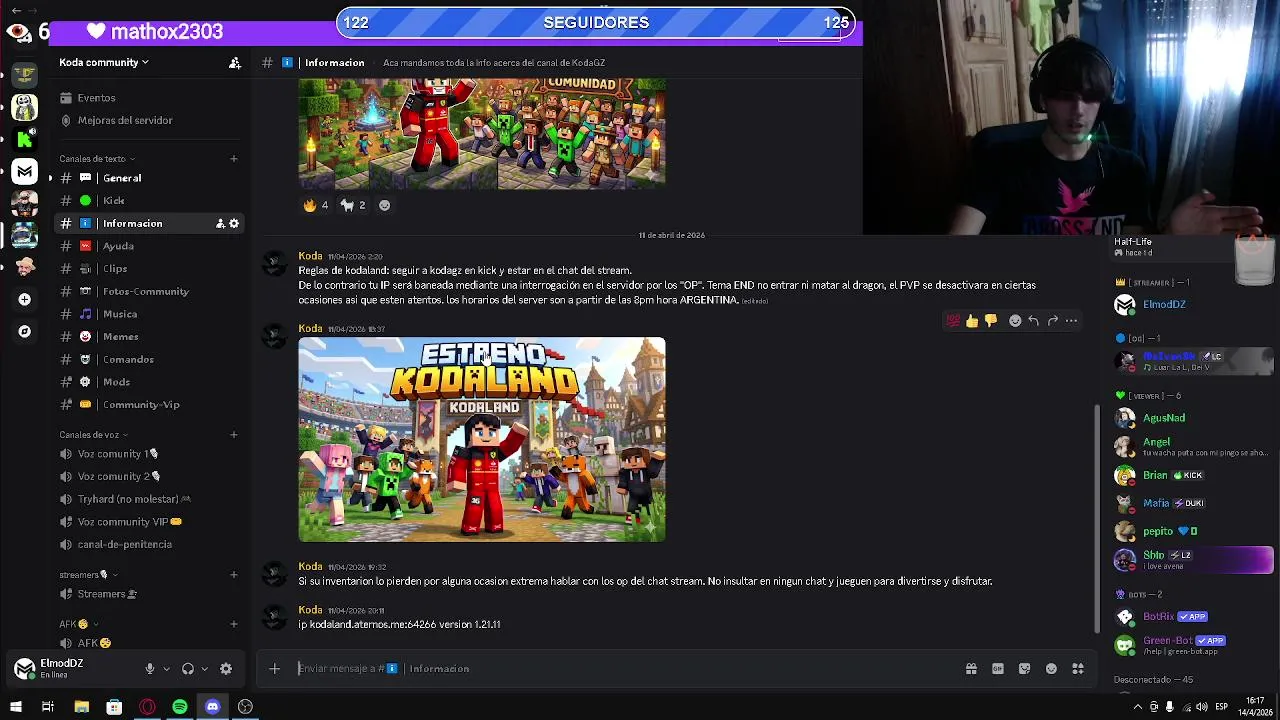Image resolution: width=1280 pixels, height=720 pixels.
Task: Go to the Memes channel
Action: 120,337
